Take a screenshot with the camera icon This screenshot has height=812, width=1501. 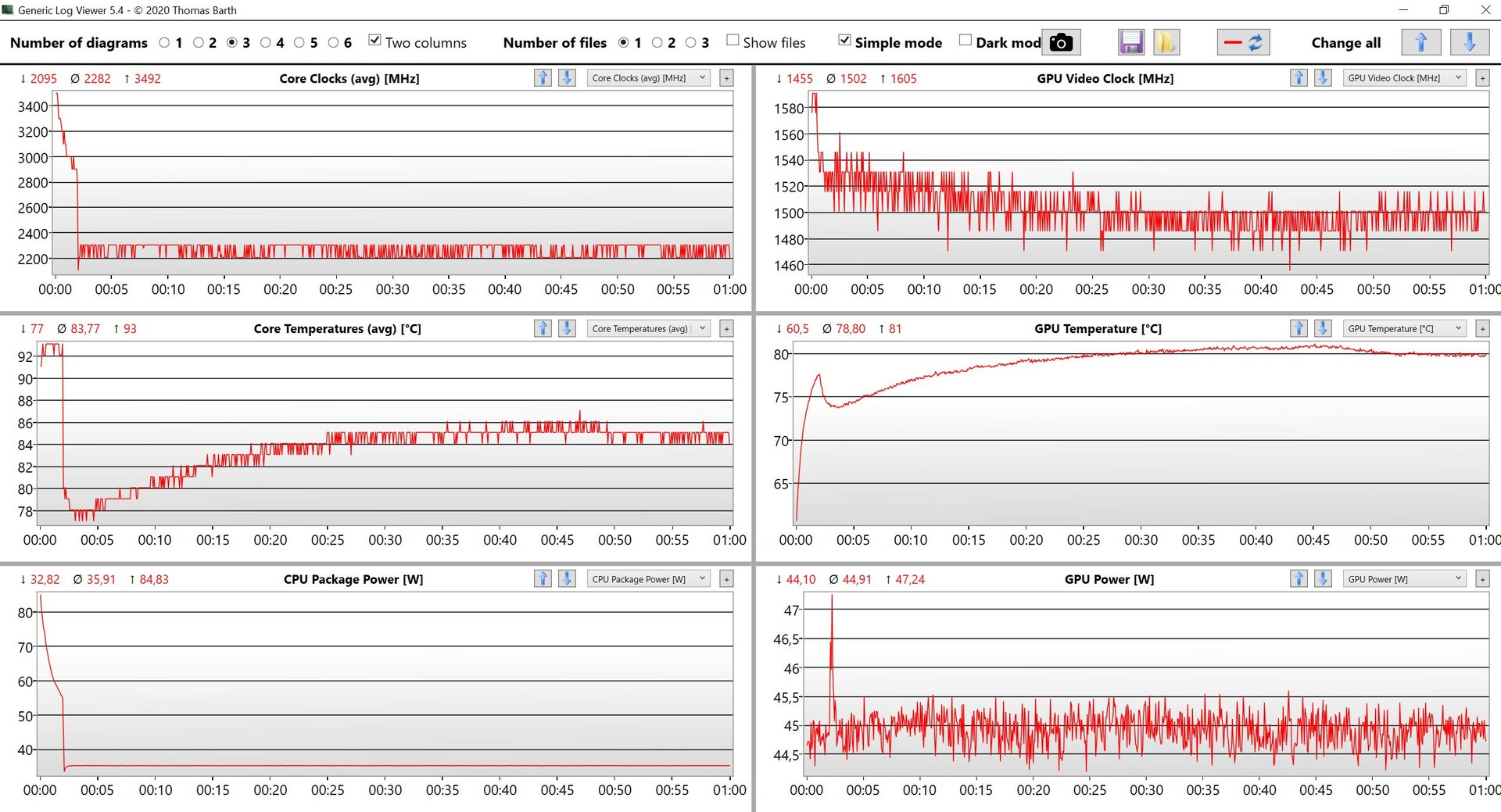(1061, 42)
